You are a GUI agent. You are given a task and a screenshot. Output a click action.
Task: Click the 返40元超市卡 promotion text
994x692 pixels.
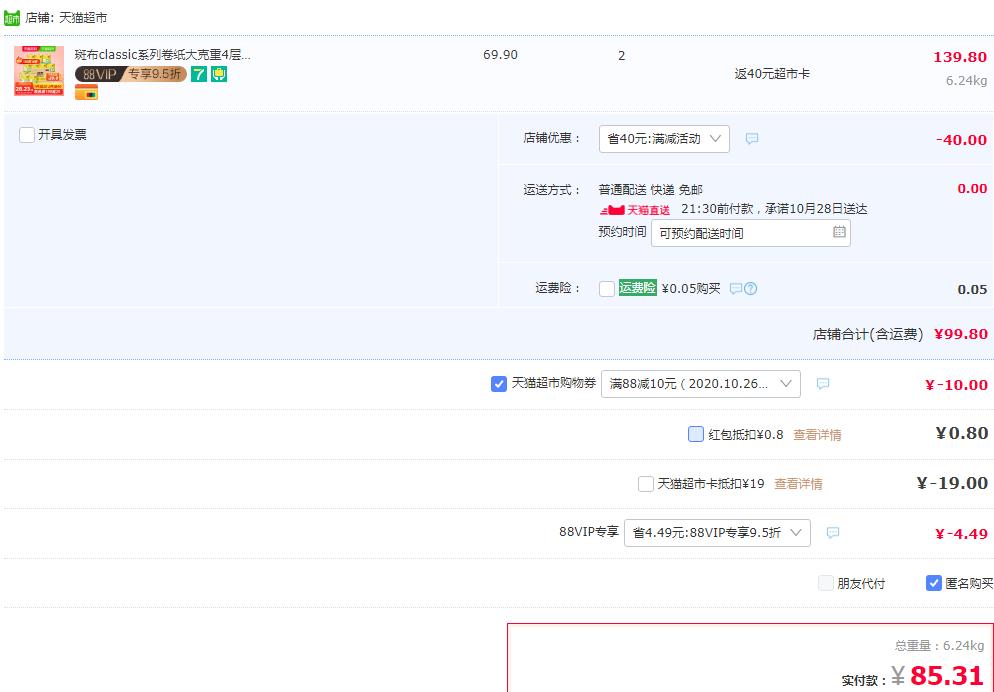point(772,74)
